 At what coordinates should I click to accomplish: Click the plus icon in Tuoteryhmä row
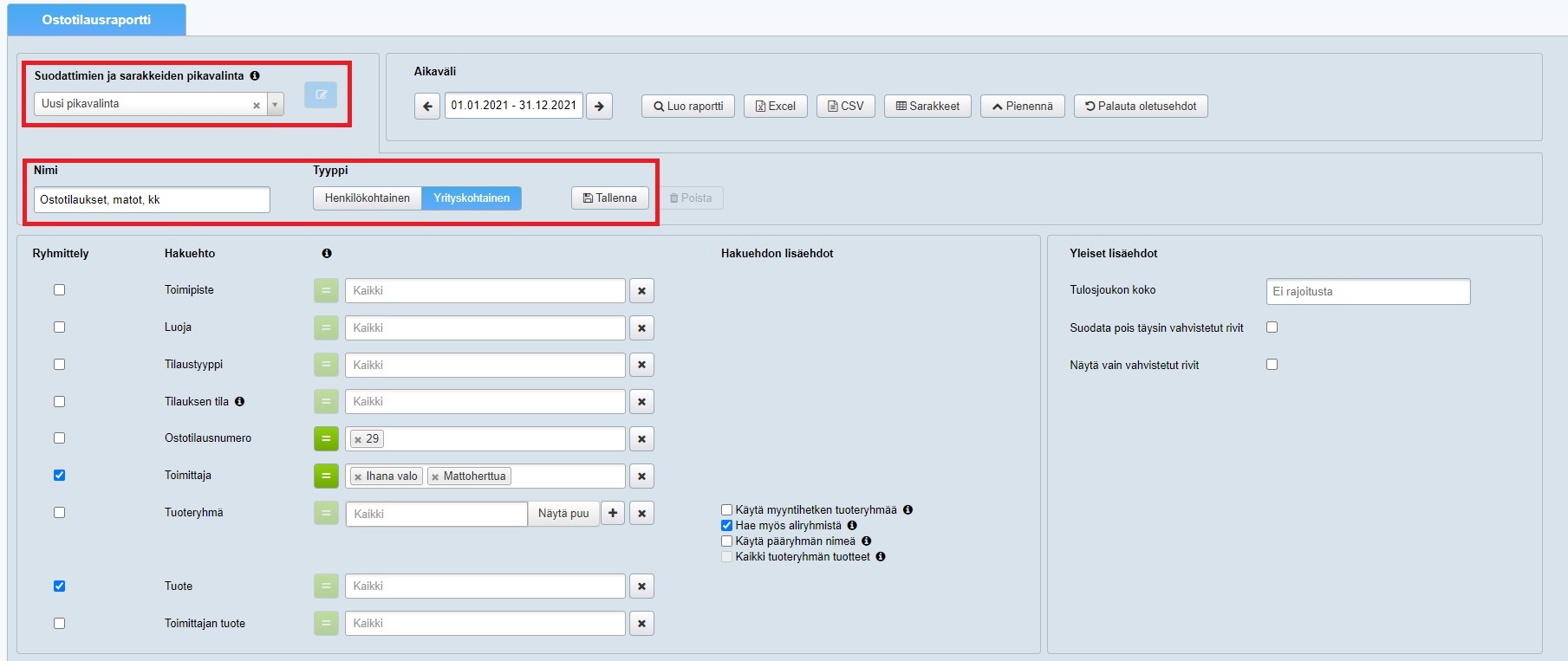coord(613,513)
